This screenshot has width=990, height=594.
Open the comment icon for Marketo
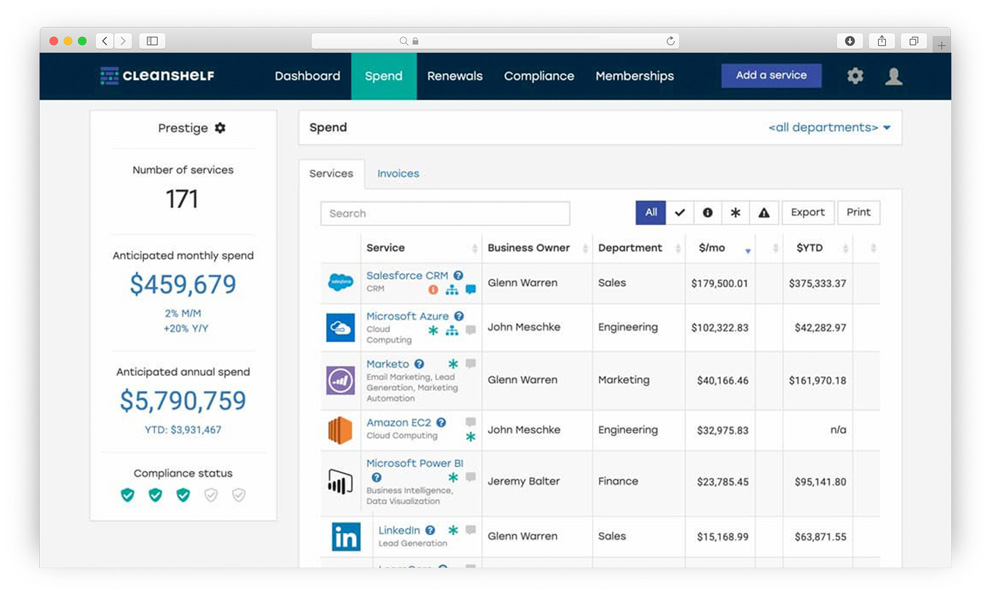point(471,364)
